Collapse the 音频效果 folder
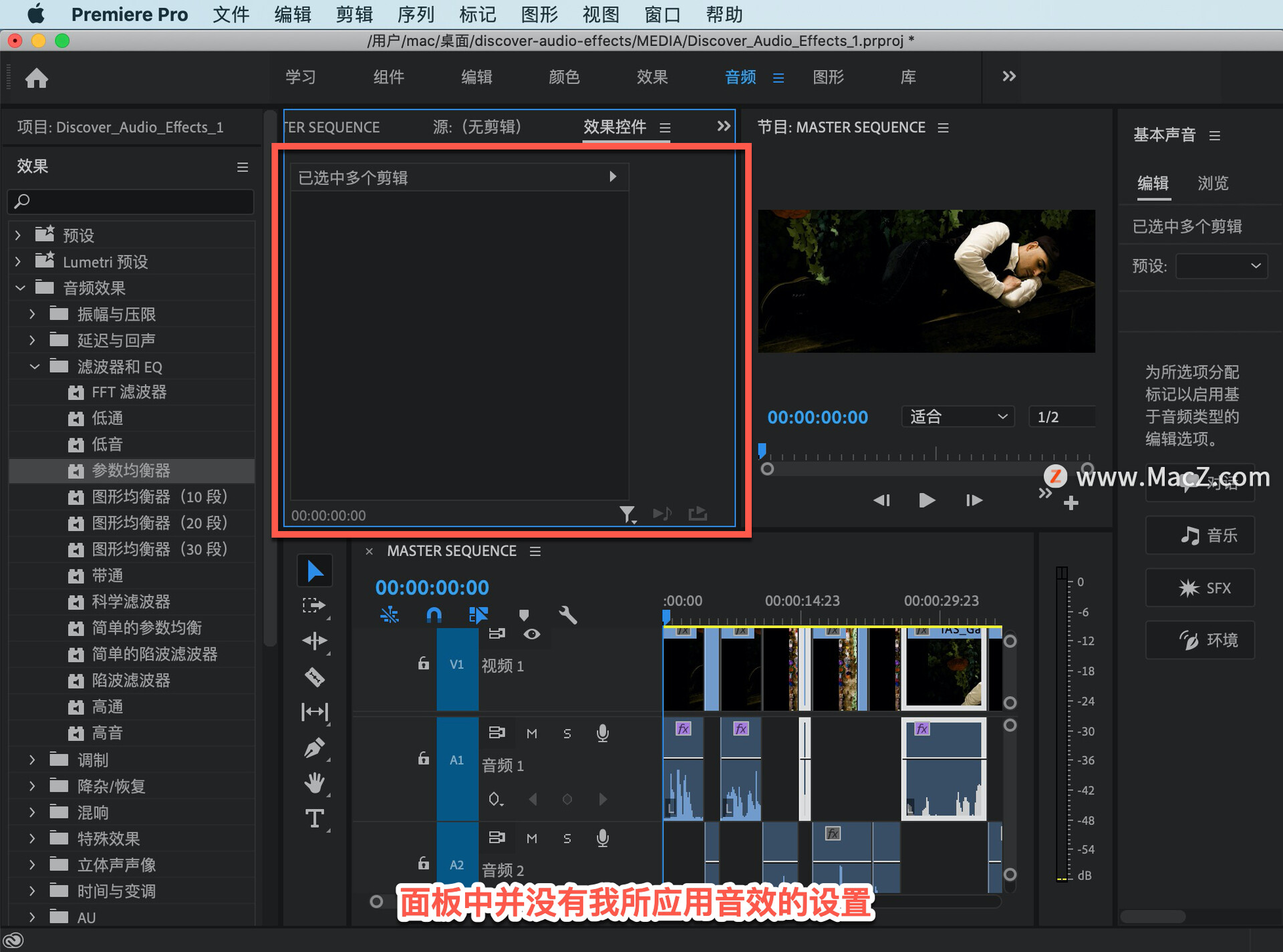 click(20, 288)
